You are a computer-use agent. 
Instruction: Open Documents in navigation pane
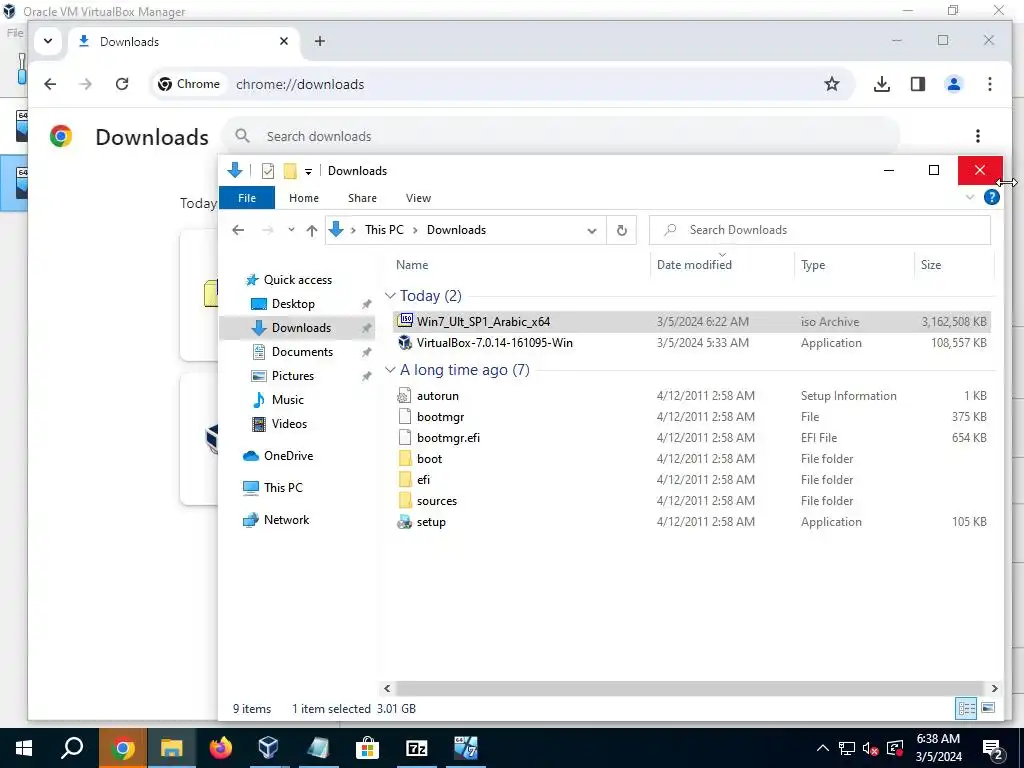coord(302,351)
